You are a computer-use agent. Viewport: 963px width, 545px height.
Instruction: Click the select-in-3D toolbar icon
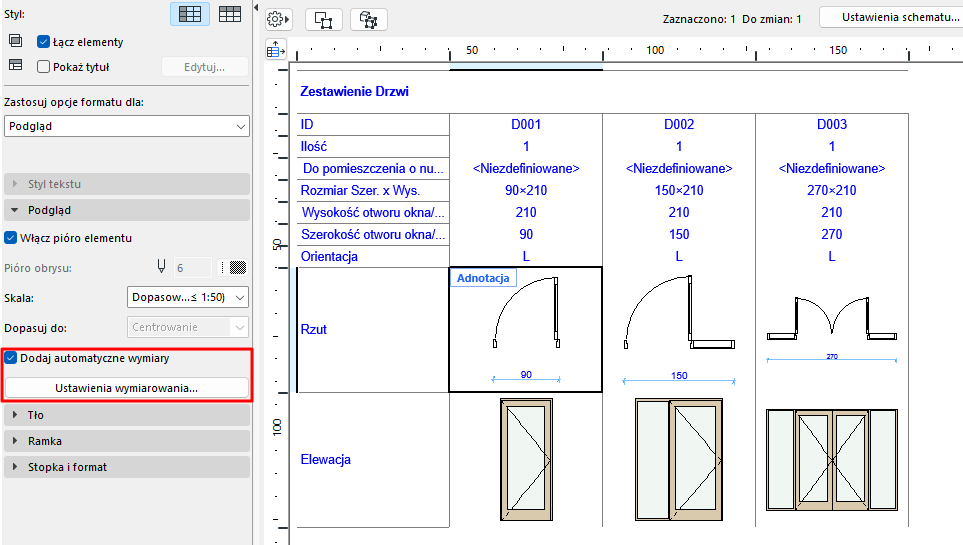tap(368, 19)
